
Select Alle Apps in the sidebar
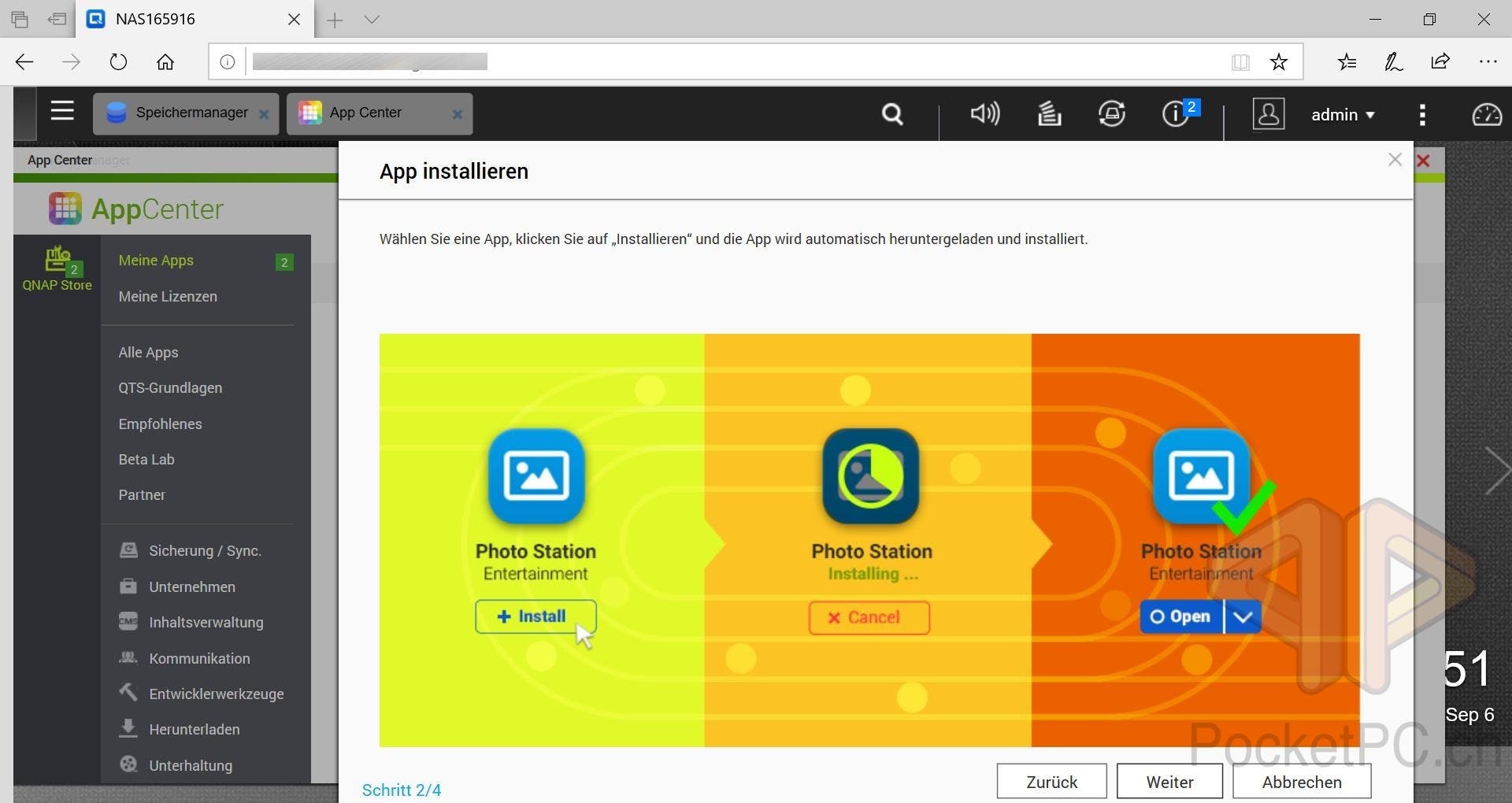148,352
